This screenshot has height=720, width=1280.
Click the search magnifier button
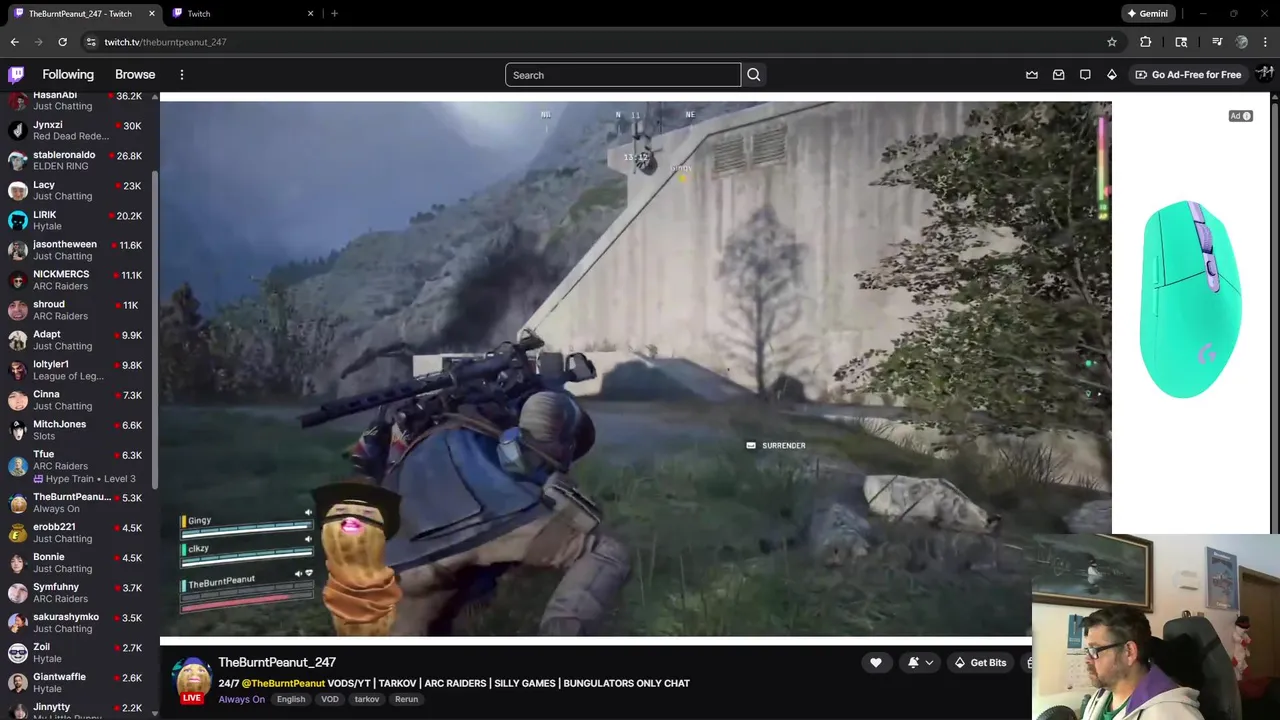pyautogui.click(x=754, y=75)
